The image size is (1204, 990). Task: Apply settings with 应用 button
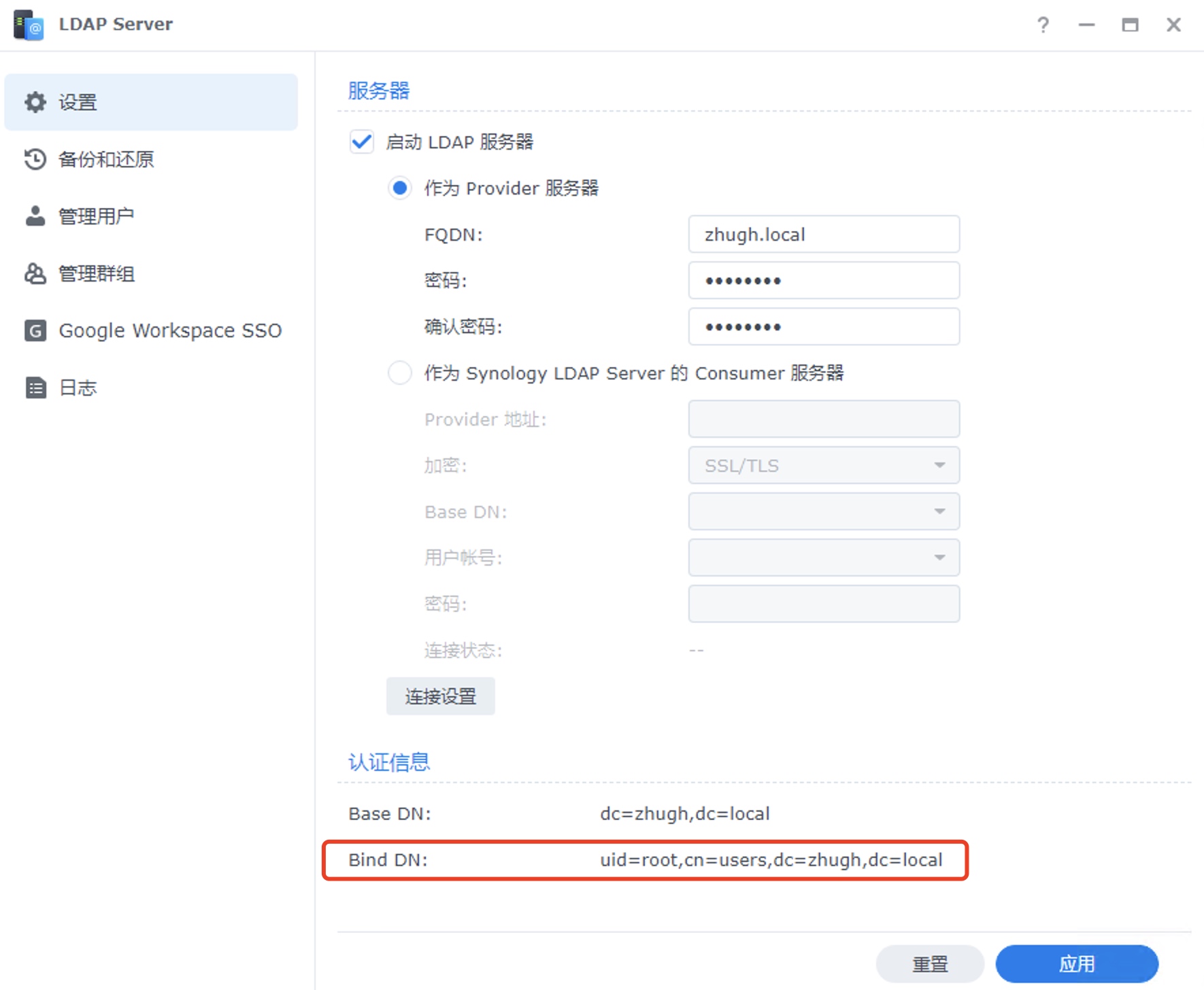1077,964
